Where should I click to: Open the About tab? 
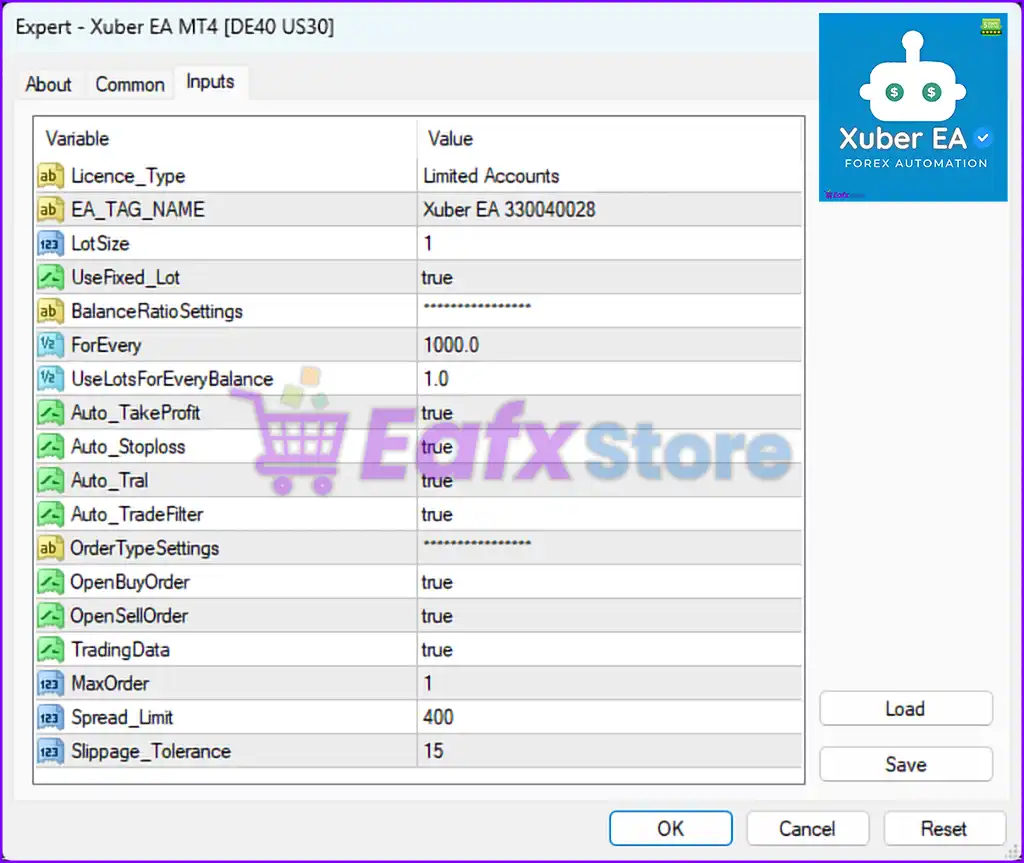point(48,84)
